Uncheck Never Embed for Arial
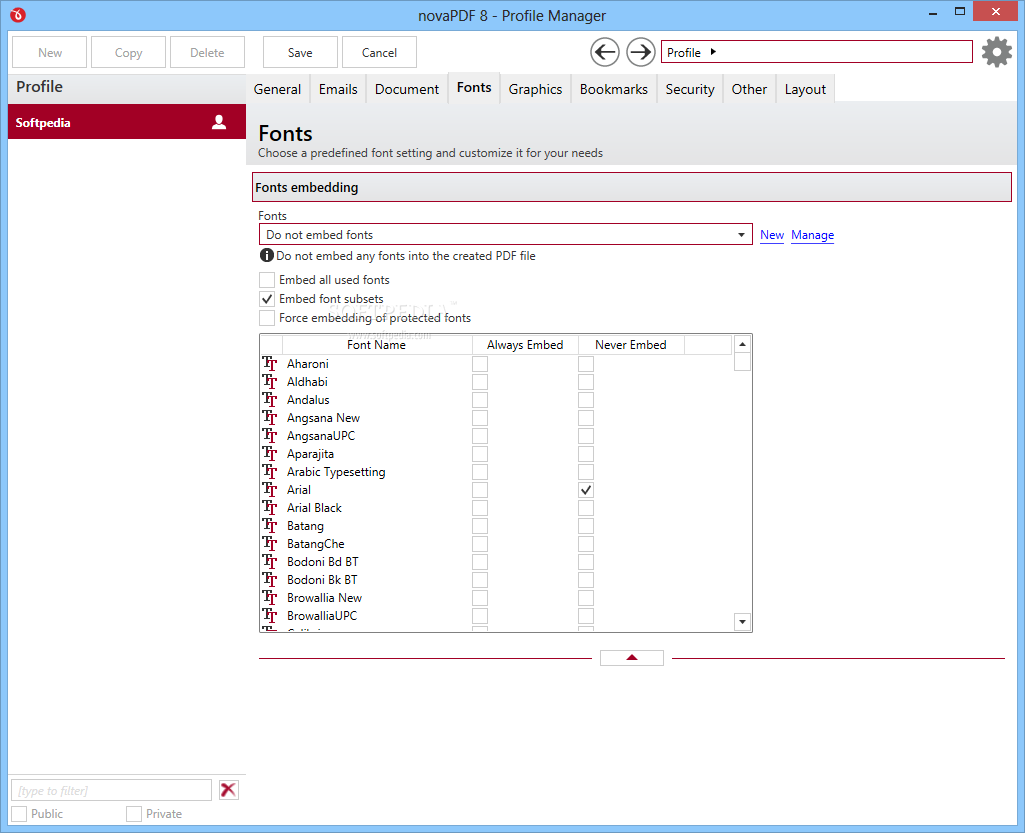1025x833 pixels. click(586, 490)
